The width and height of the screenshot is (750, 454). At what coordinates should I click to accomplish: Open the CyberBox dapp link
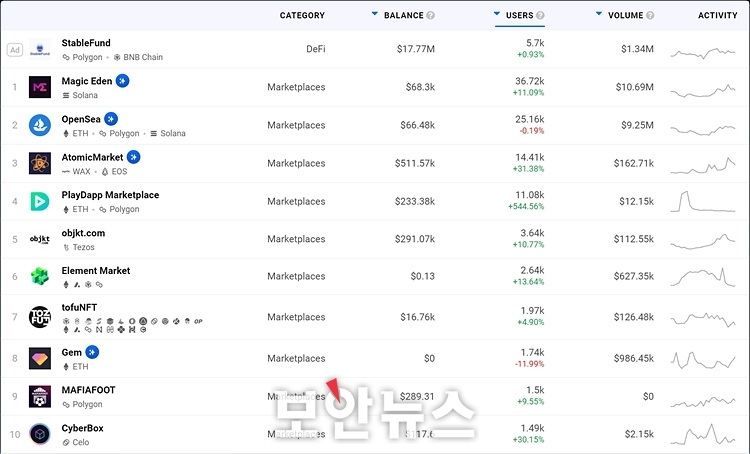[82, 428]
